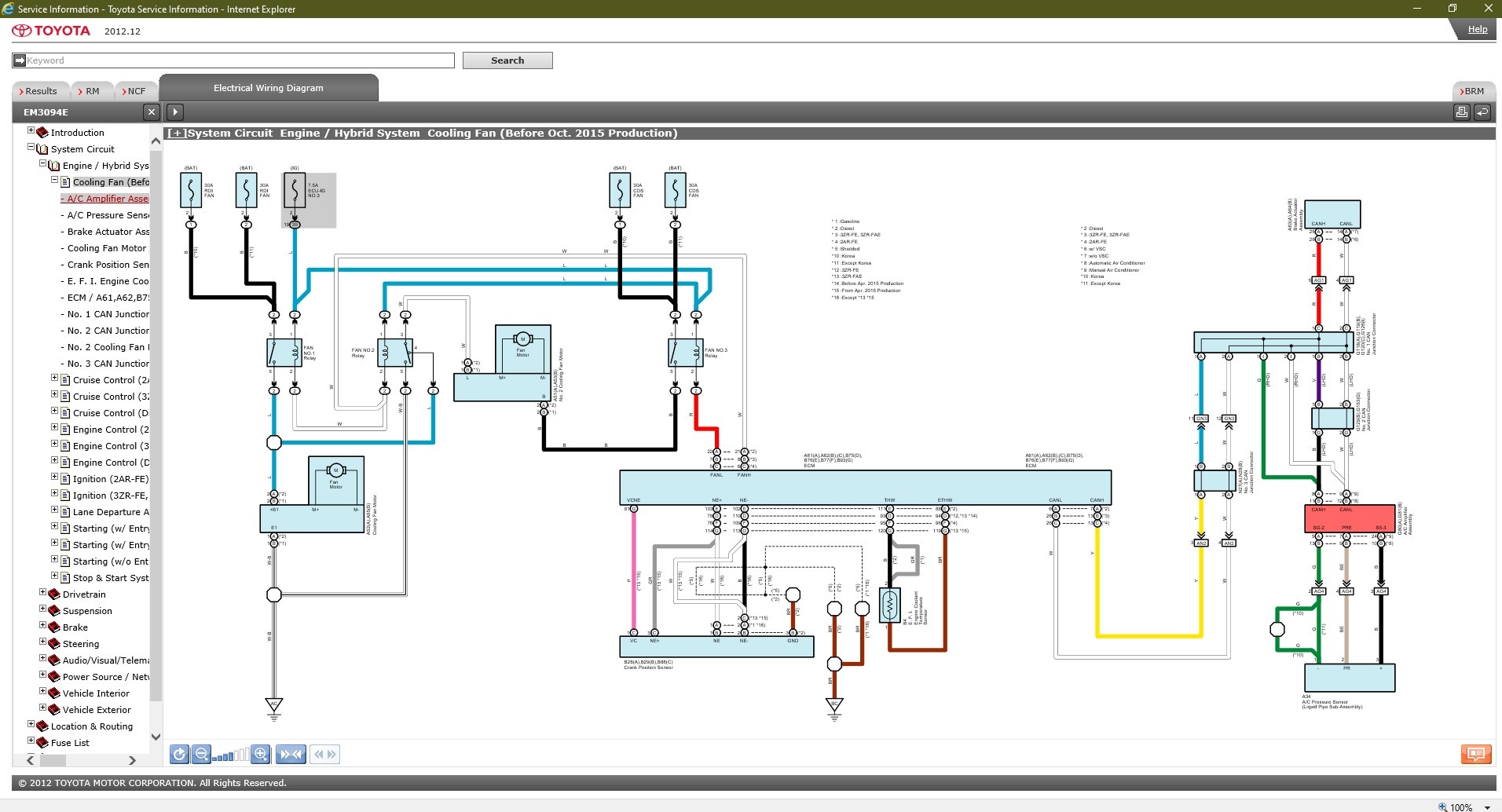The image size is (1502, 812).
Task: Collapse the System Circuit tree node
Action: tap(31, 147)
